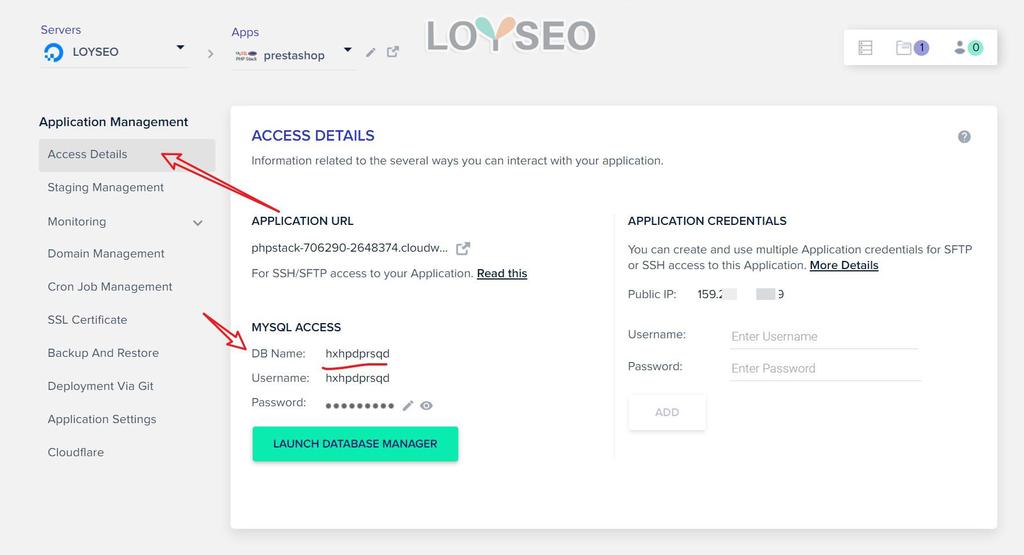This screenshot has width=1024, height=555.
Task: Open app in new tab icon near prestashop
Action: pos(393,52)
